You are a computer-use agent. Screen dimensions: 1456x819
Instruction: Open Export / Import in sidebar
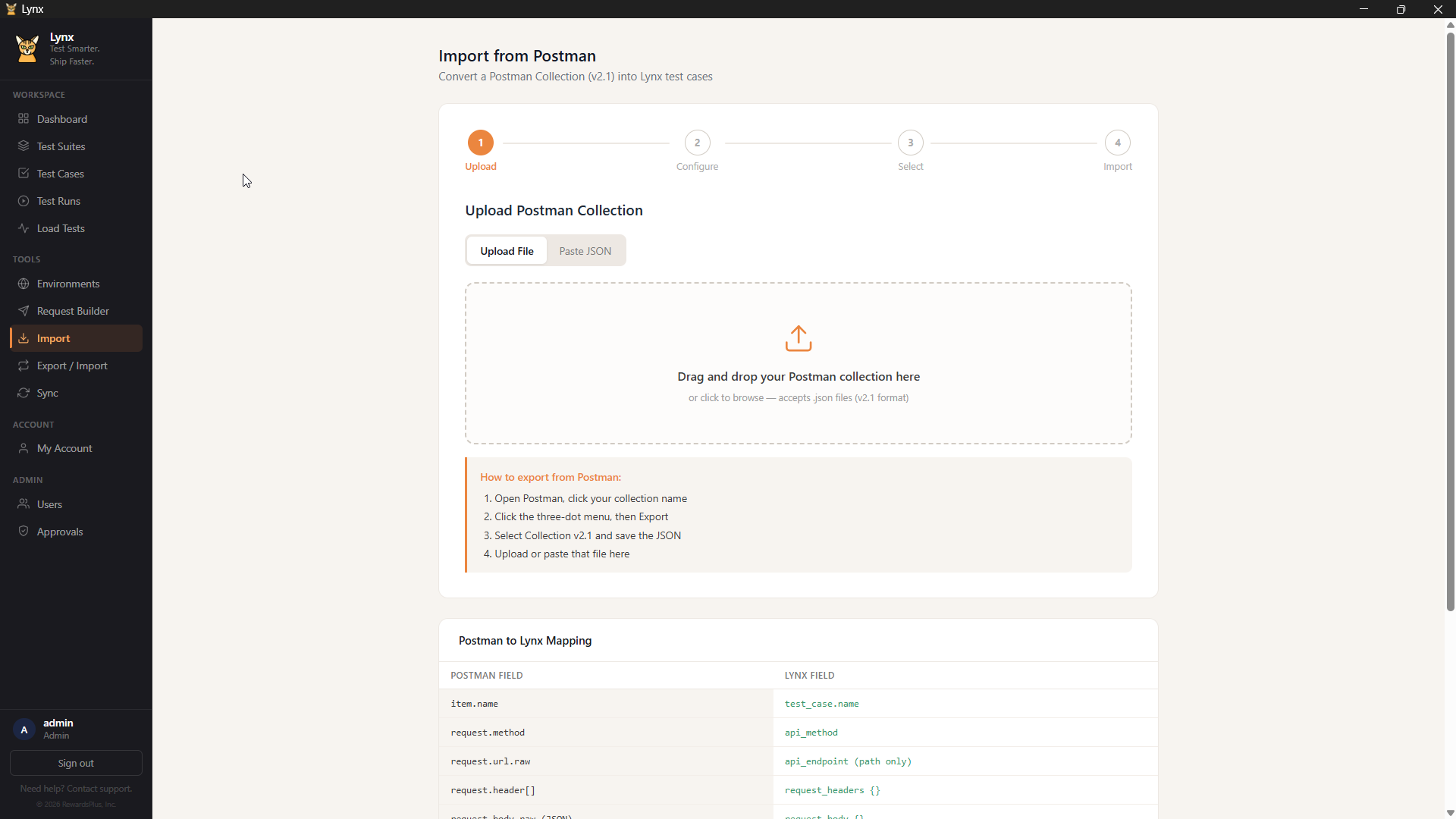pyautogui.click(x=72, y=366)
